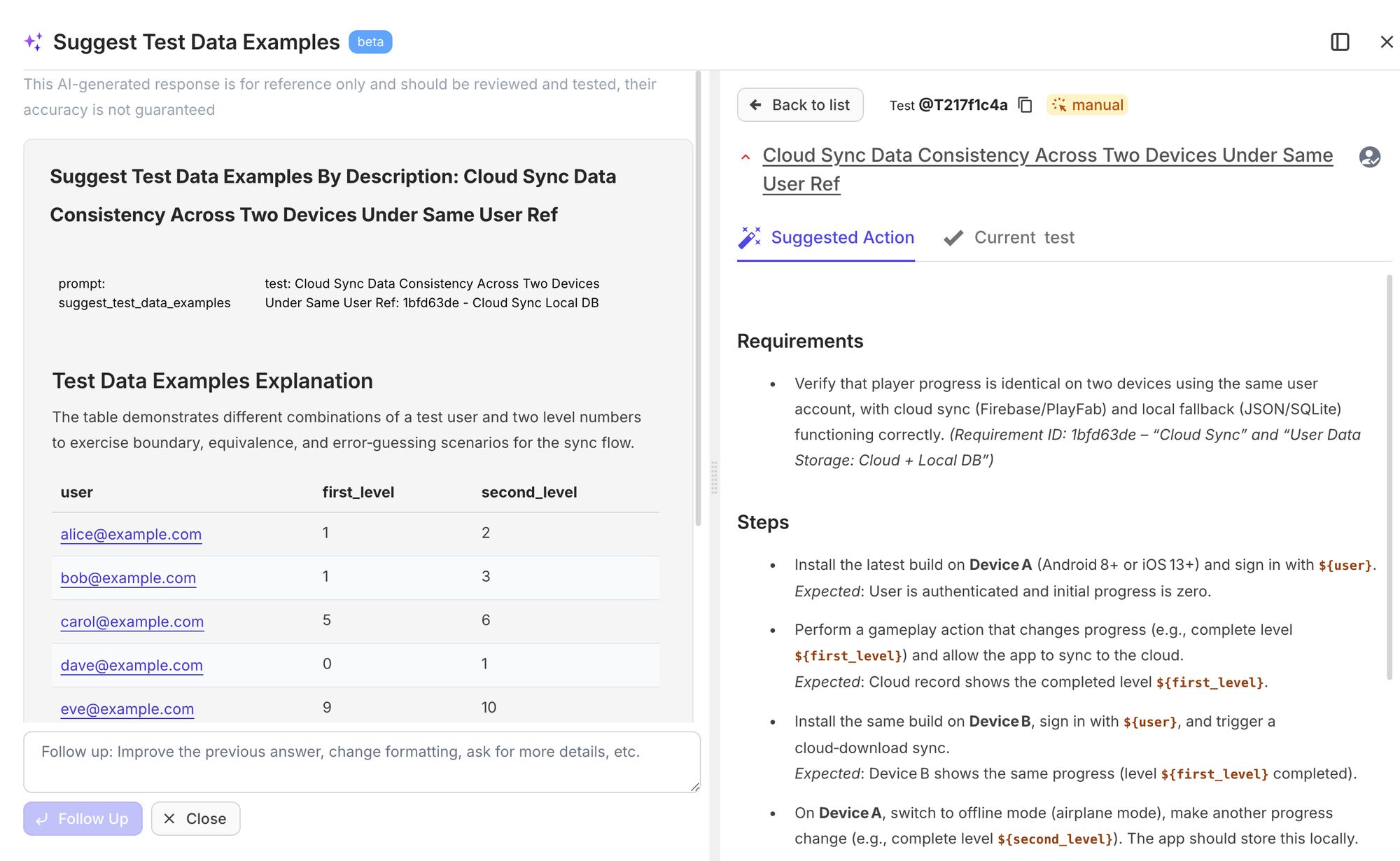Click the user column header
Image resolution: width=1400 pixels, height=861 pixels.
pyautogui.click(x=77, y=492)
